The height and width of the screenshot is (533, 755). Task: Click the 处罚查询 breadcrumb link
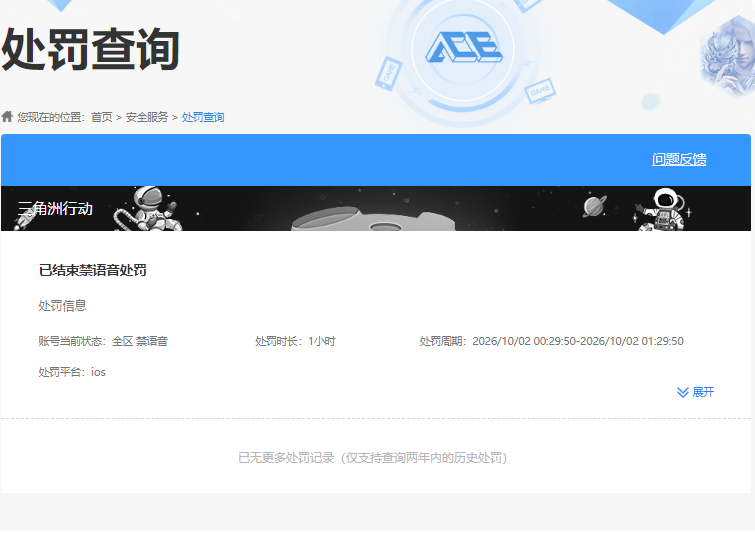pos(203,117)
